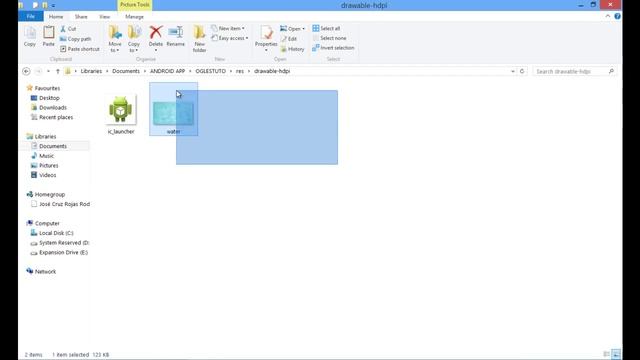Open the Copy to menu

134,39
